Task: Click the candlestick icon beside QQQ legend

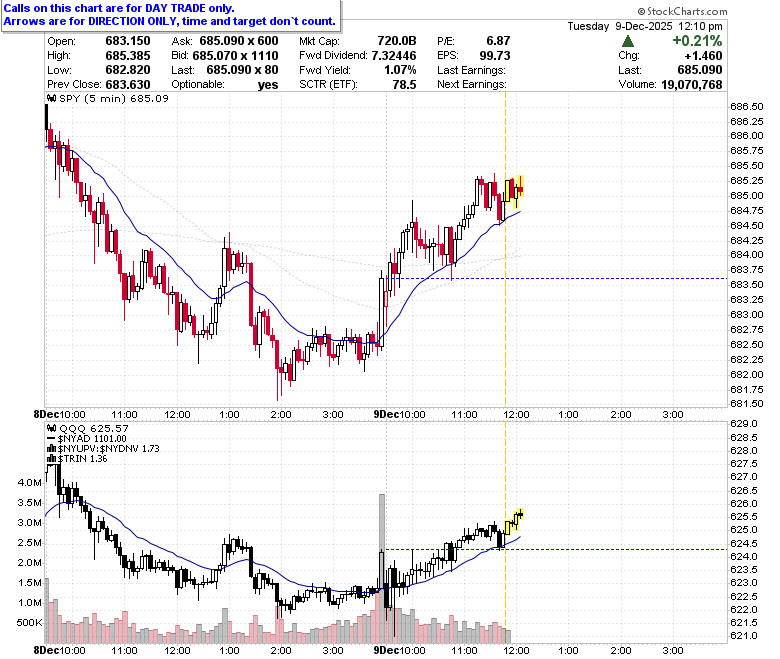Action: pos(52,428)
